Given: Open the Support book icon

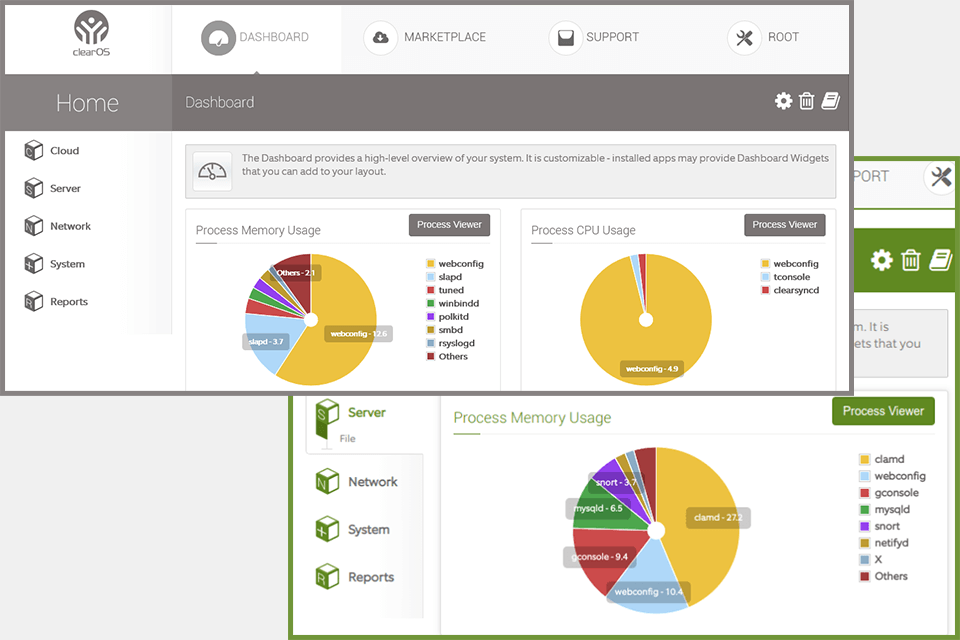Looking at the screenshot, I should (566, 37).
